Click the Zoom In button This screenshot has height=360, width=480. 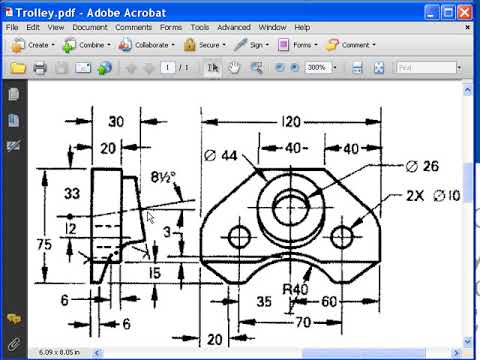tap(295, 68)
